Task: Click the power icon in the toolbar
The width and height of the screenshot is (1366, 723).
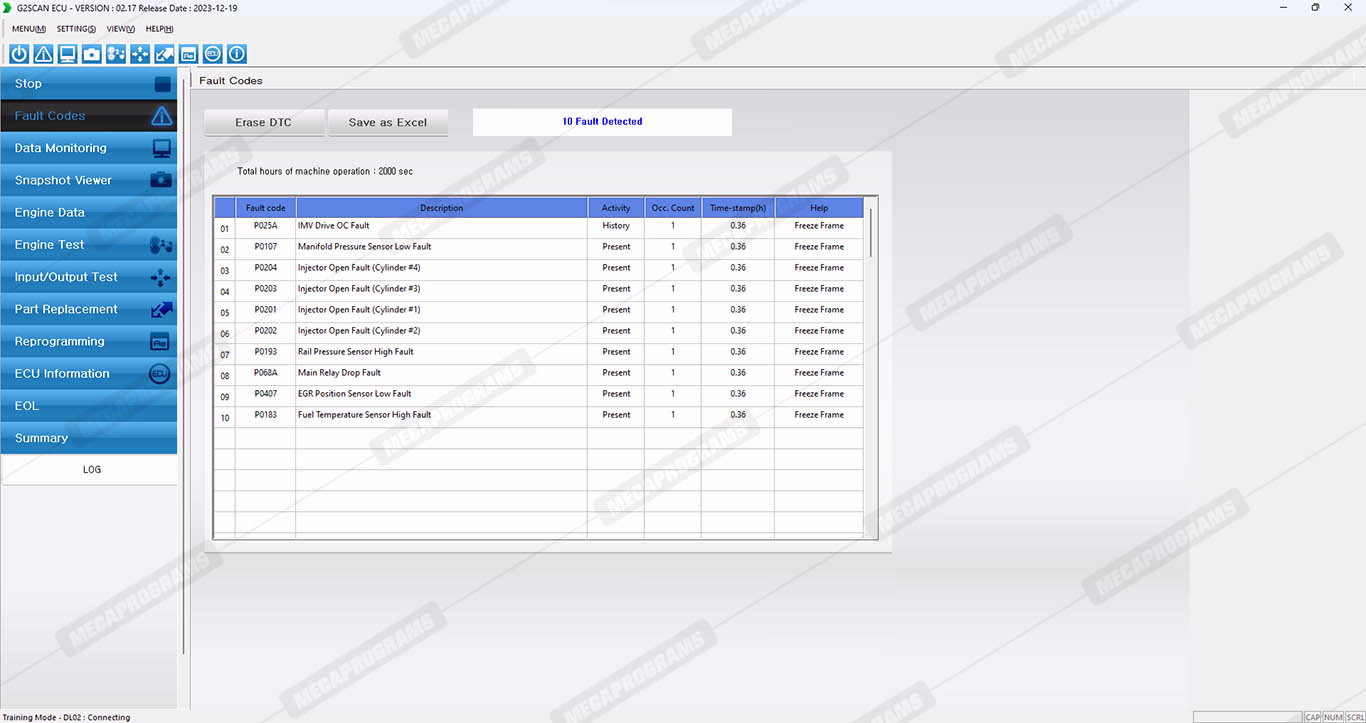Action: click(x=19, y=54)
